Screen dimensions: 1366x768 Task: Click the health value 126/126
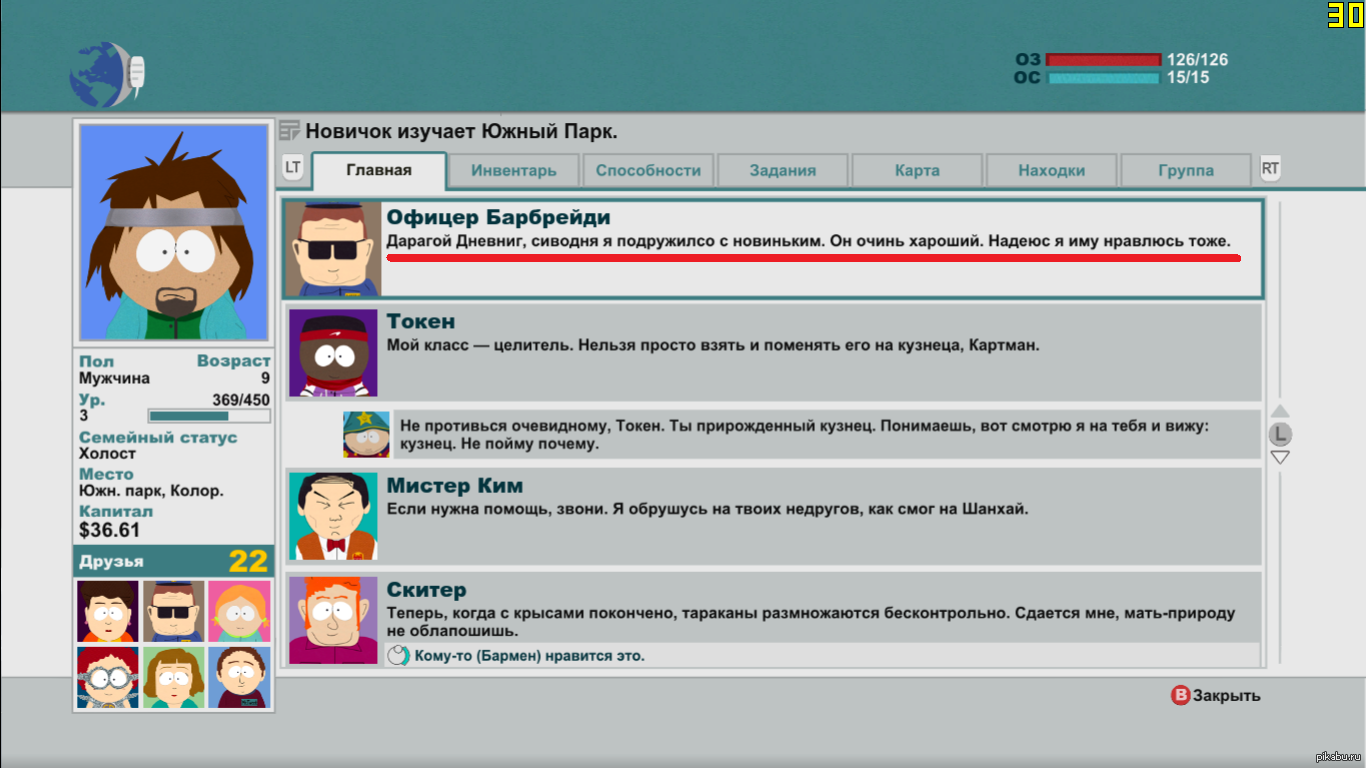(x=1198, y=59)
